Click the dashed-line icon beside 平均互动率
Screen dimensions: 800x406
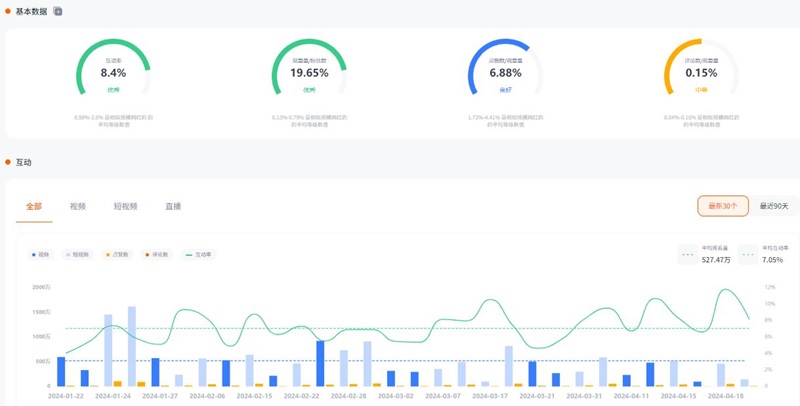(750, 254)
